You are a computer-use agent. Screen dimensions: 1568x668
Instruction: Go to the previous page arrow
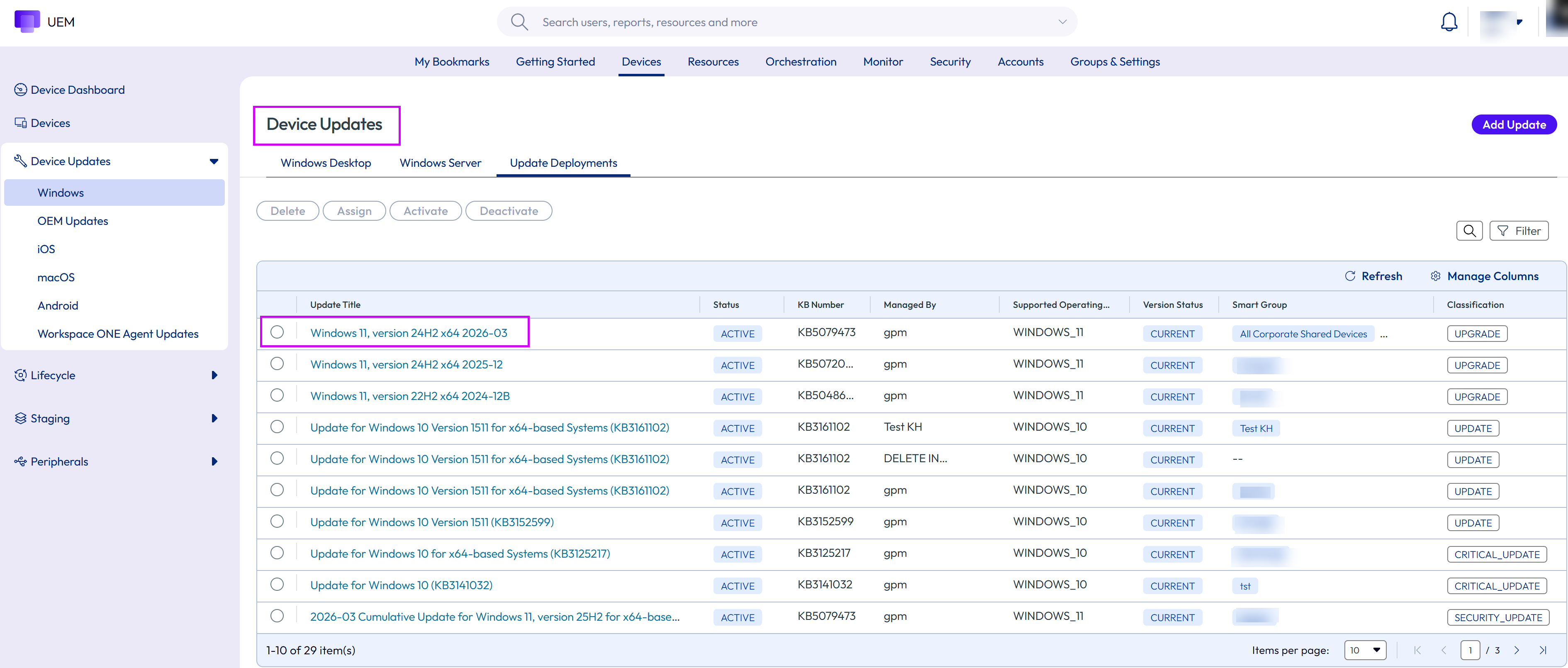pos(1443,650)
